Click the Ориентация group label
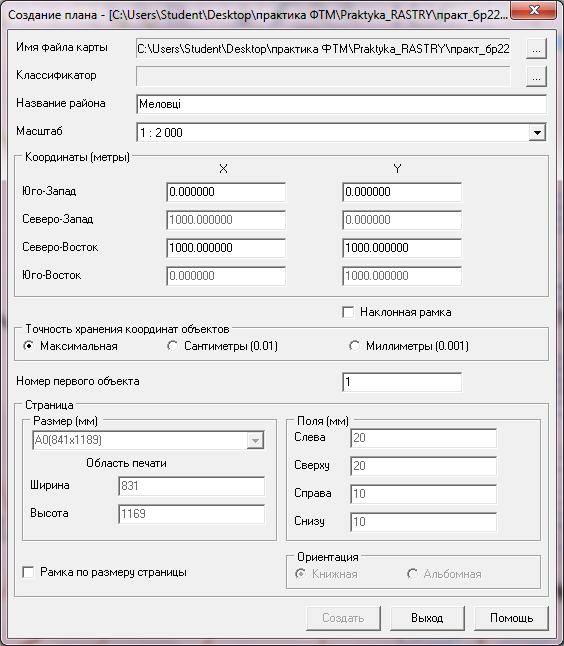The image size is (564, 646). click(x=328, y=557)
